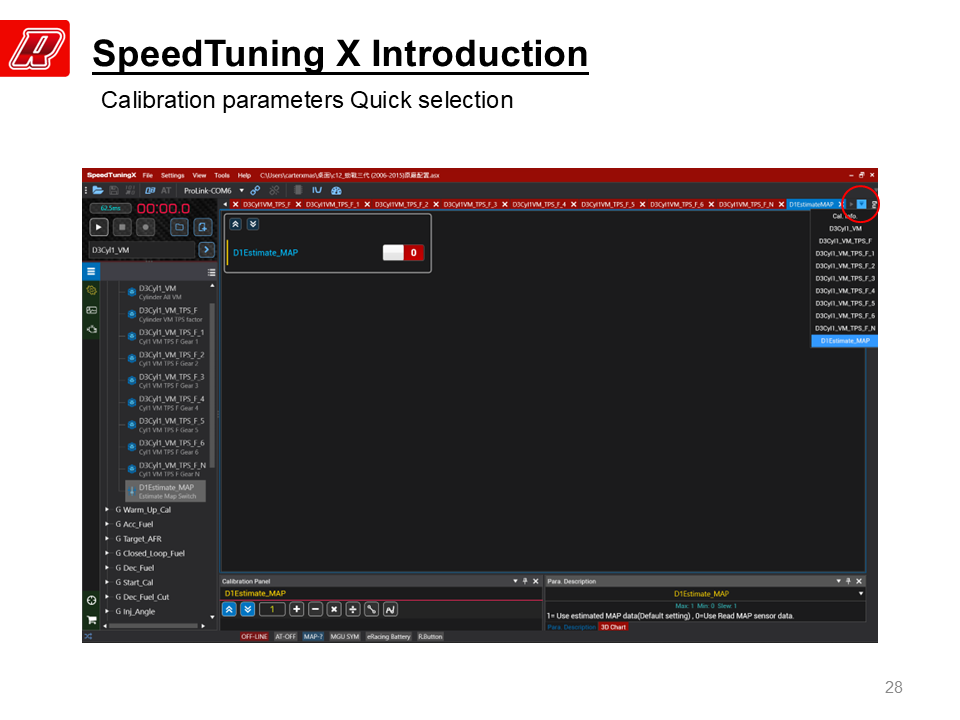Click the steering wheel sidebar icon

click(91, 600)
